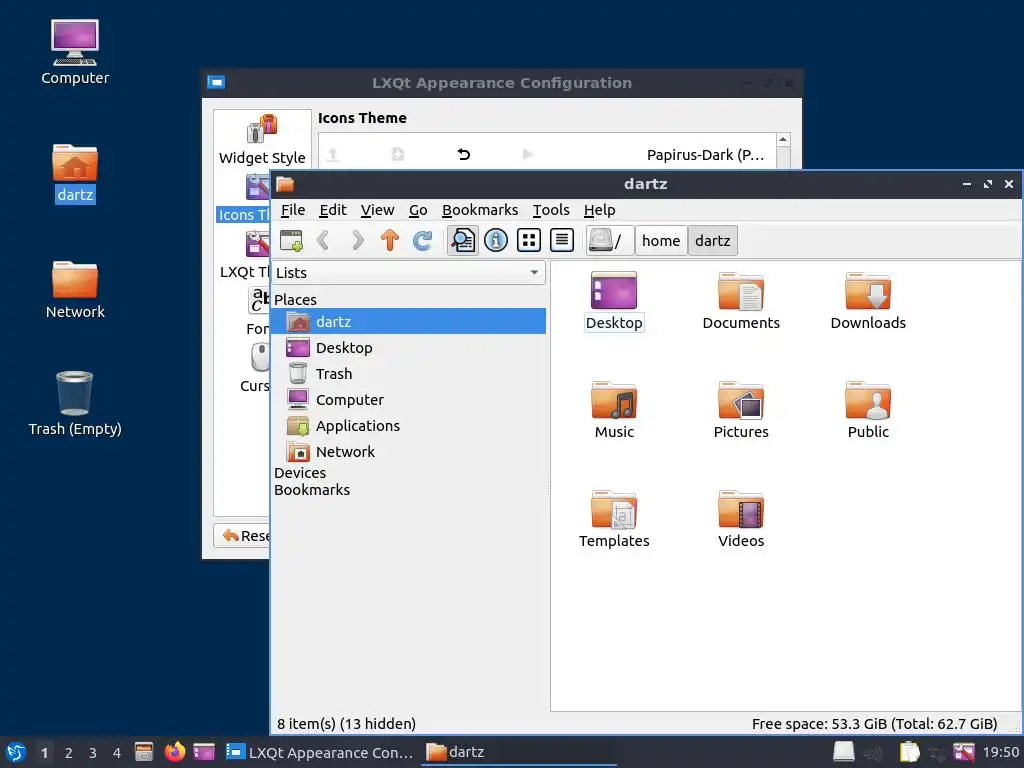
Task: Launch the file manager from quick launch
Action: [x=144, y=752]
